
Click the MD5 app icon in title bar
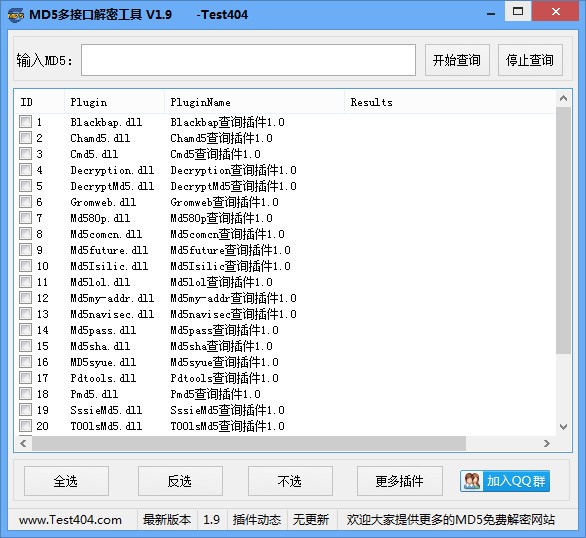(16, 15)
